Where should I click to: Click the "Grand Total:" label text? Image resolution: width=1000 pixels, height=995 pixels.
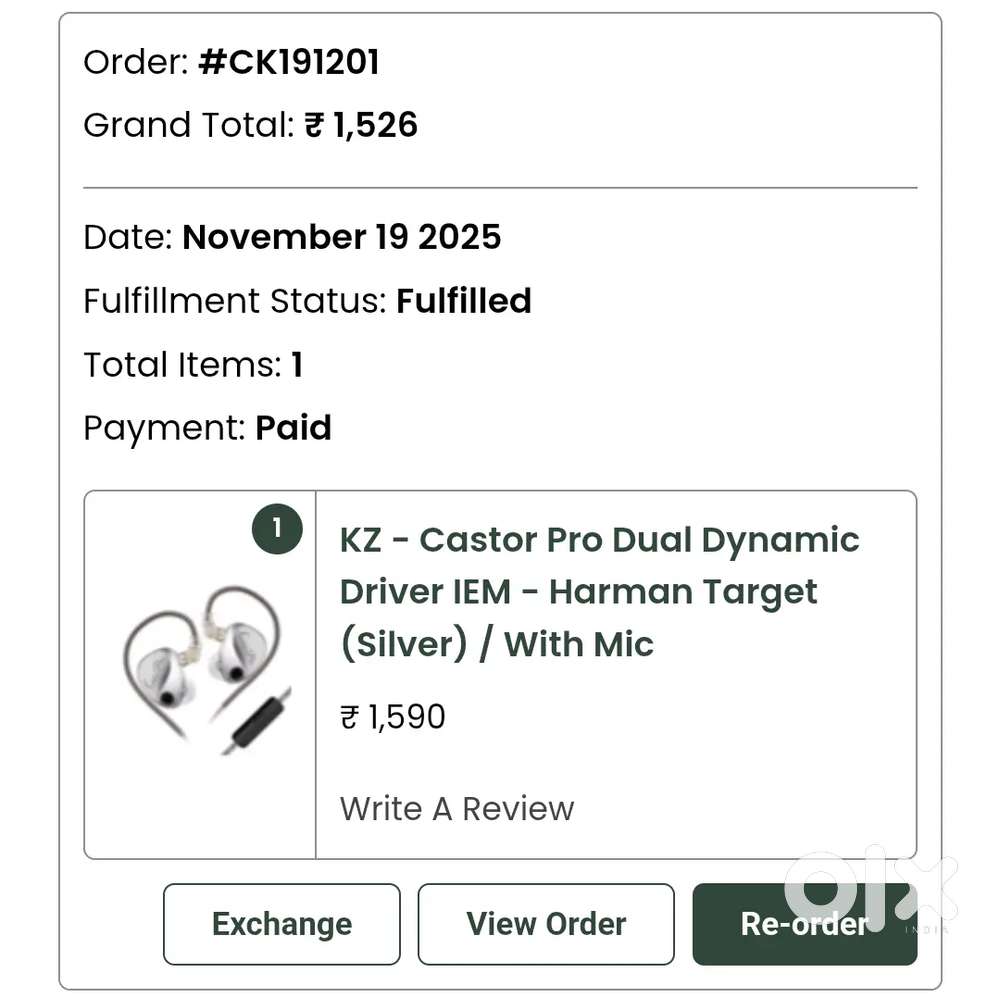189,125
